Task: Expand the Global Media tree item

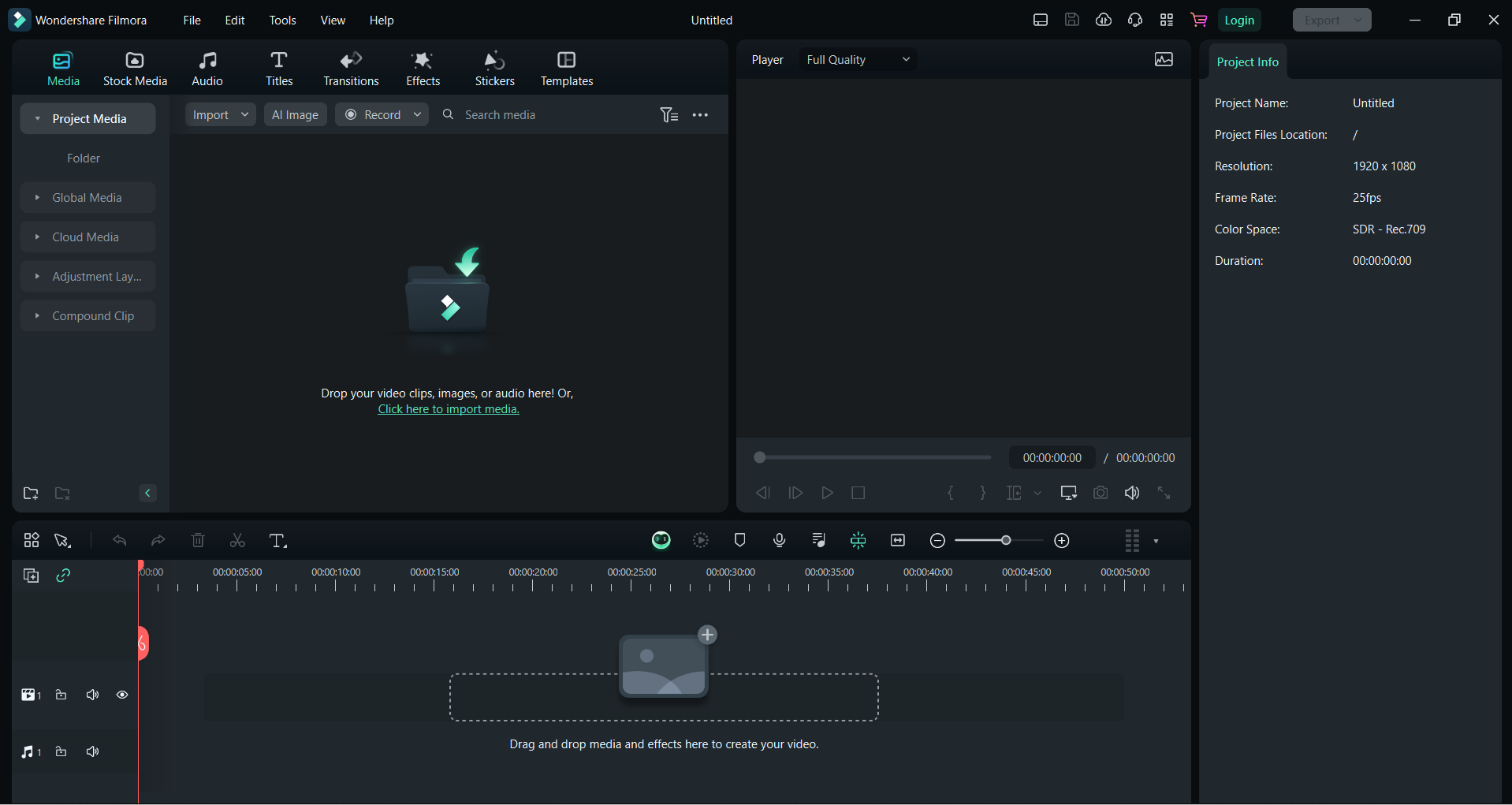Action: tap(37, 198)
